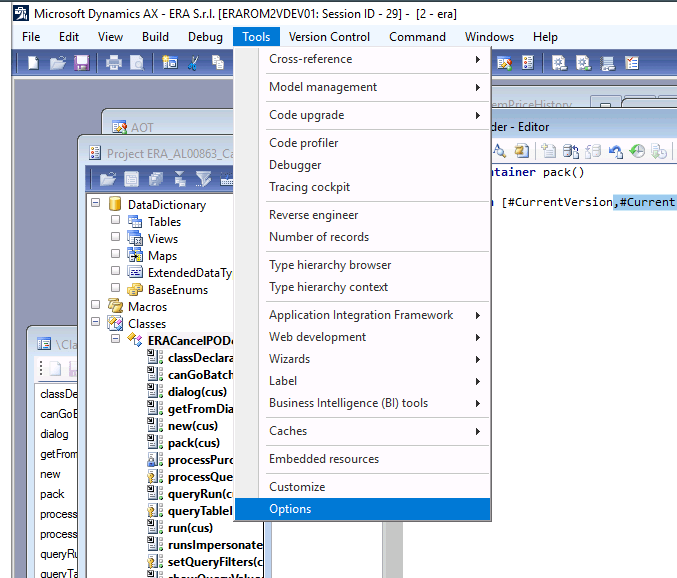Open the Version Control menu
The height and width of the screenshot is (578, 677).
329,37
